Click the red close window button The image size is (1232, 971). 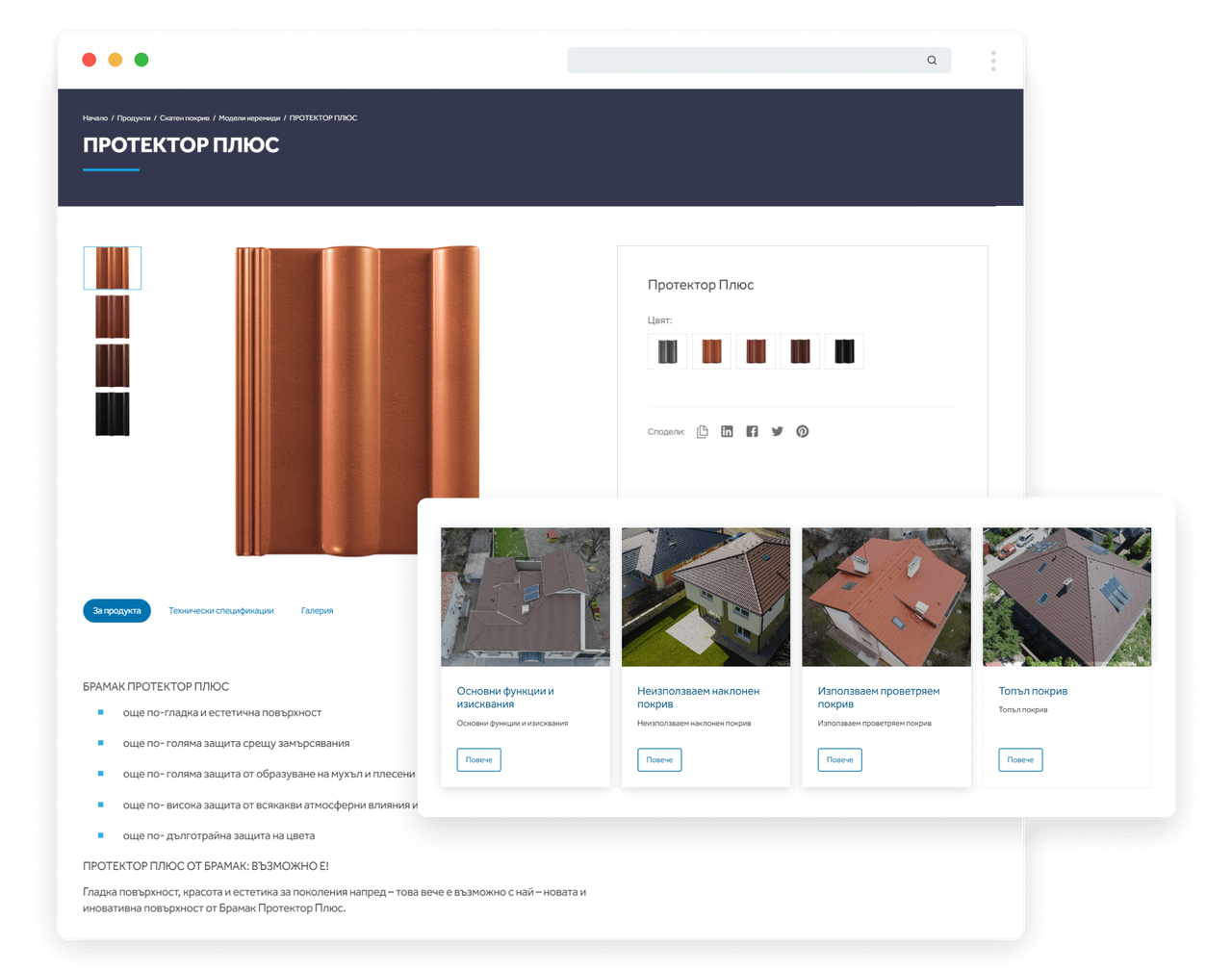(90, 60)
